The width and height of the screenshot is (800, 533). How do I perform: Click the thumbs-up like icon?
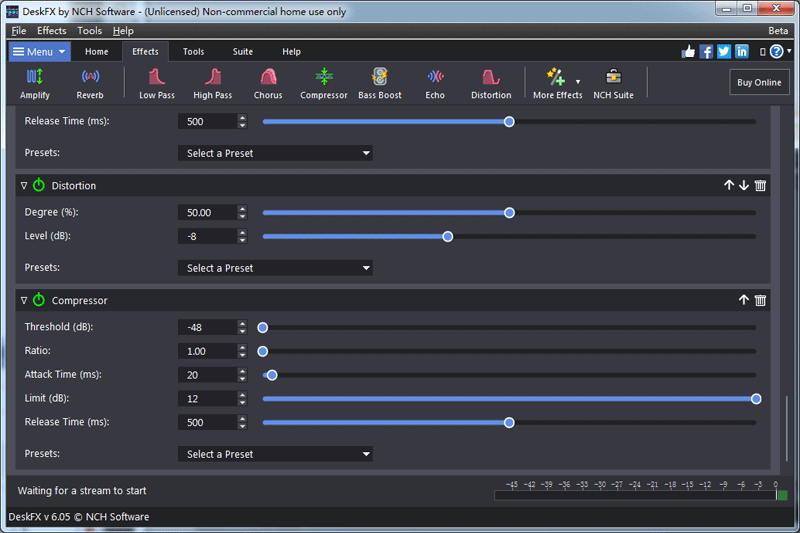[688, 52]
